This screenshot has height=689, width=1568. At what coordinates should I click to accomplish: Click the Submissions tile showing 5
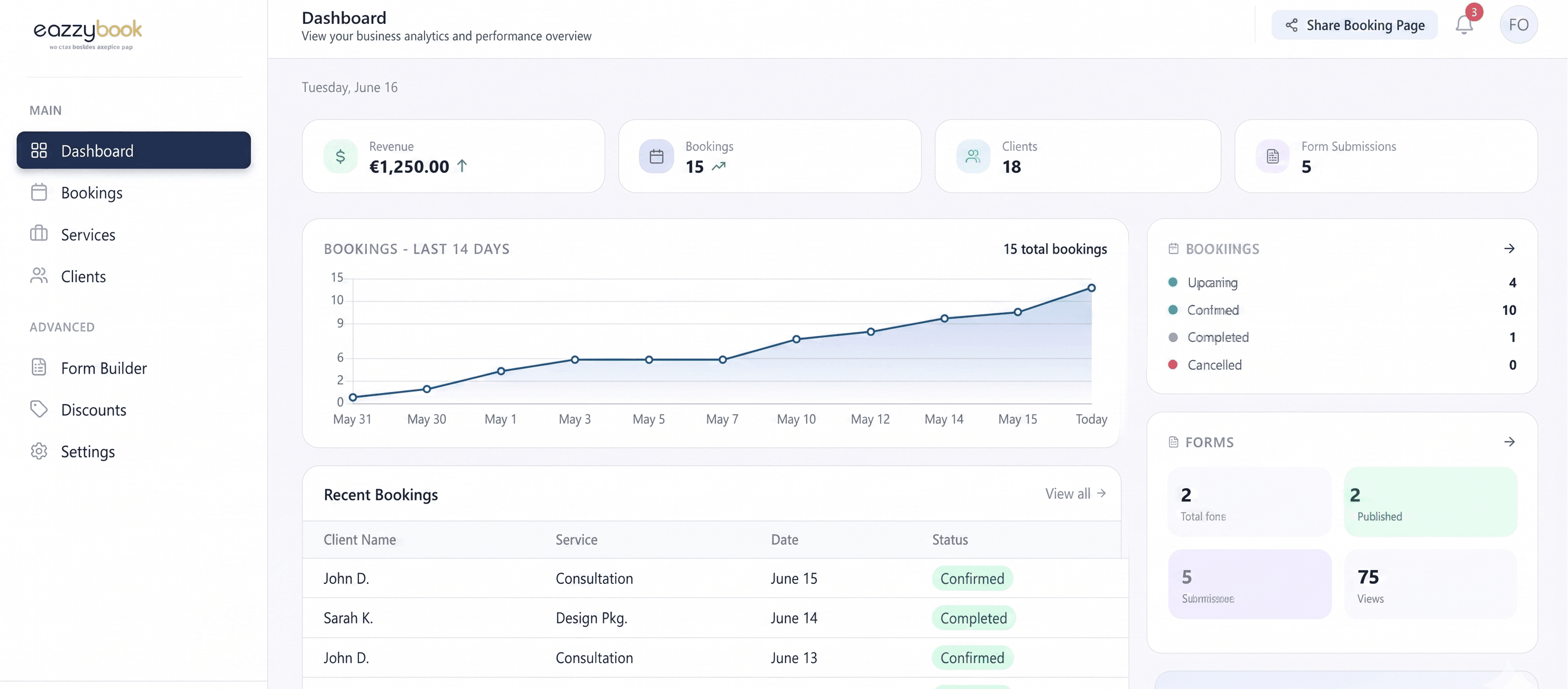point(1249,584)
